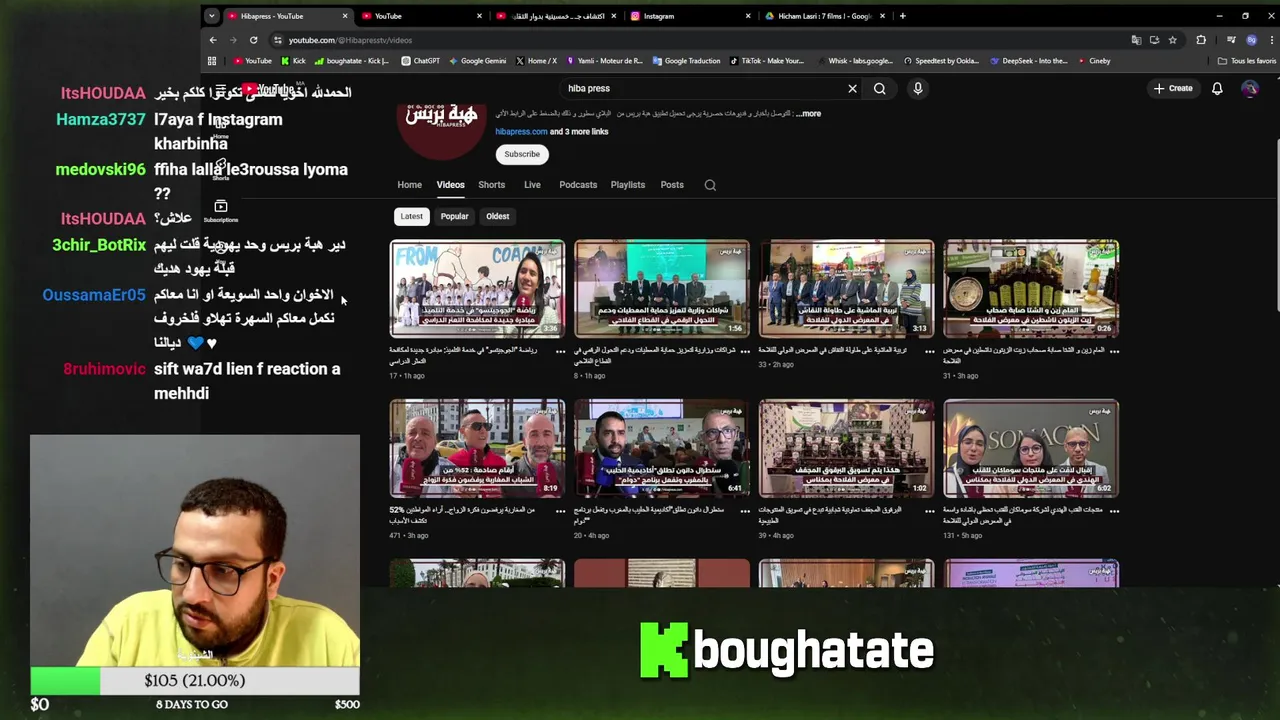Open the TikTok bookmark
Screen dimensions: 1280x720
[x=766, y=61]
